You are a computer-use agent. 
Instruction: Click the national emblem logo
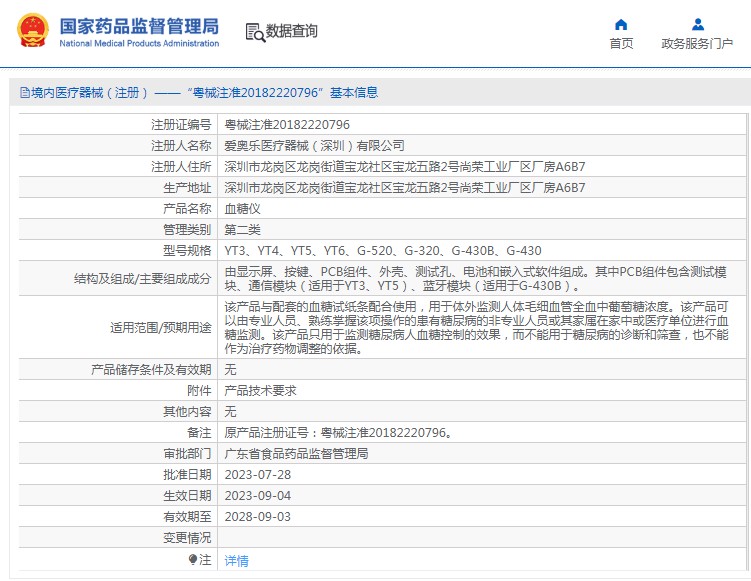click(x=33, y=31)
